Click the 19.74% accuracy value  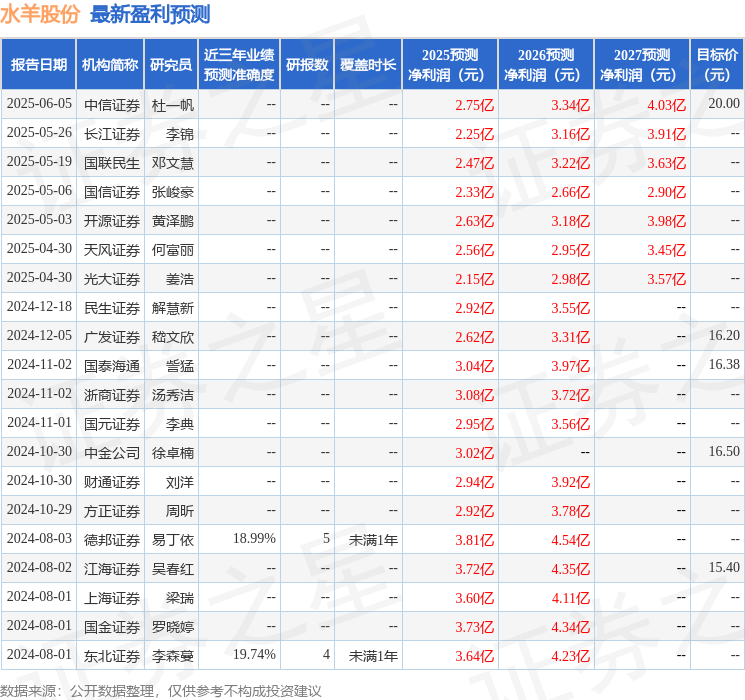(254, 654)
